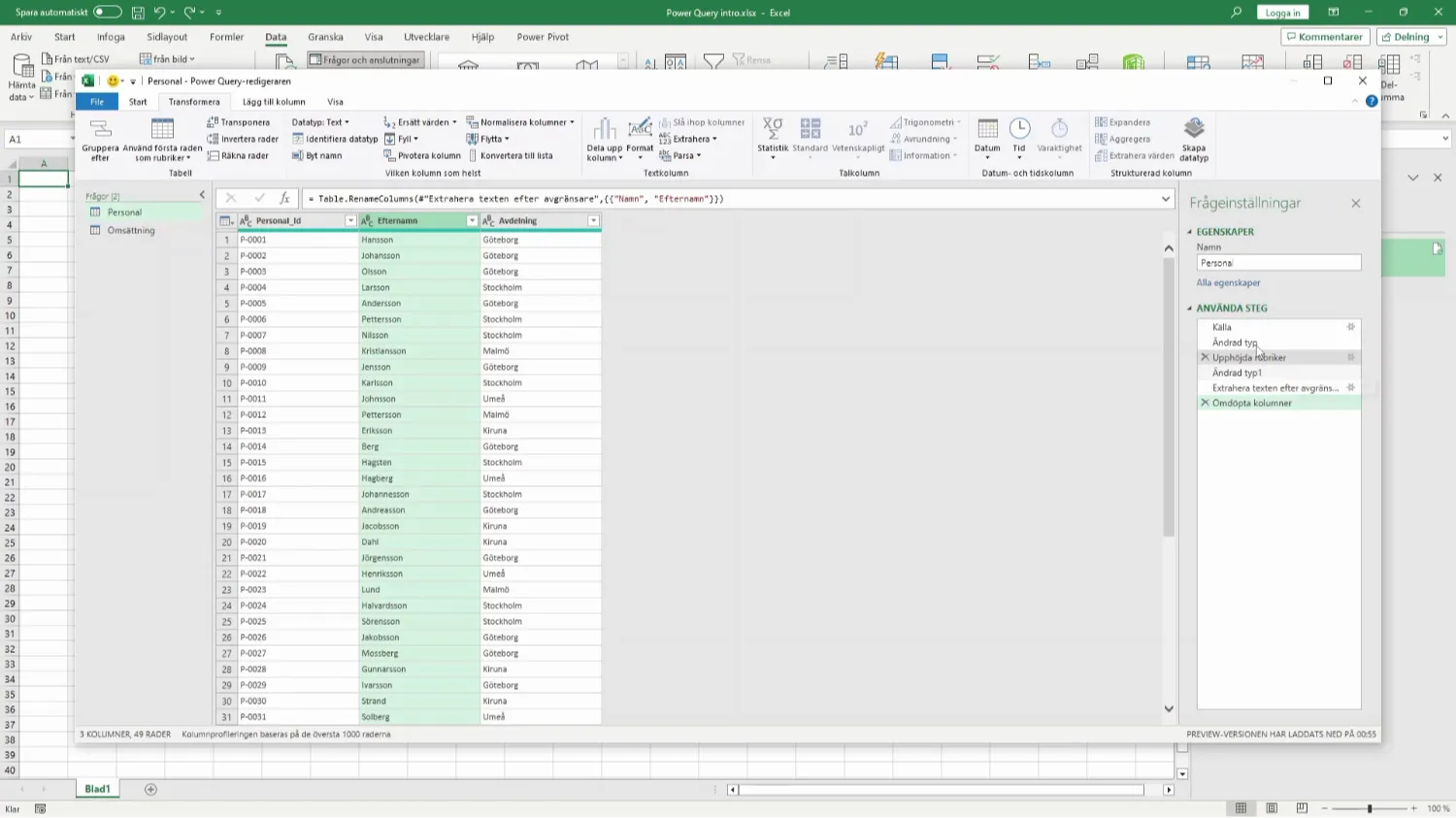1456x818 pixels.
Task: Collapse the Frågor pane with the chevron
Action: (202, 196)
